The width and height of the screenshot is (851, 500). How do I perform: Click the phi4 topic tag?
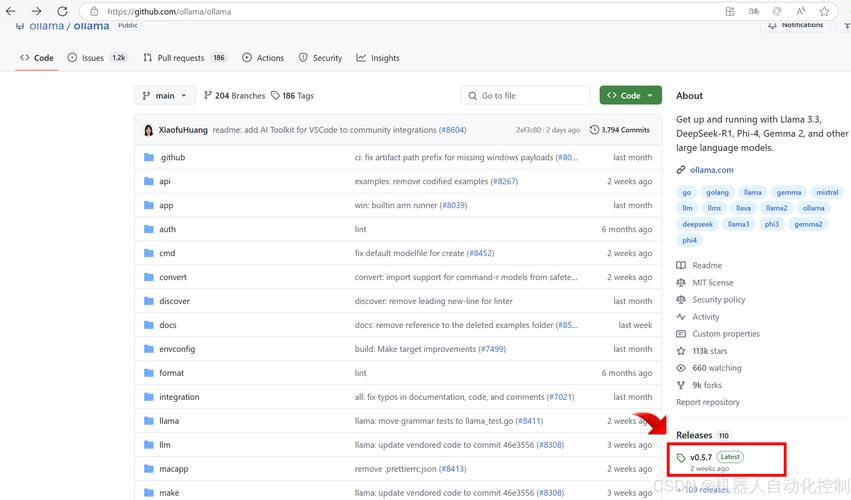[x=689, y=240]
